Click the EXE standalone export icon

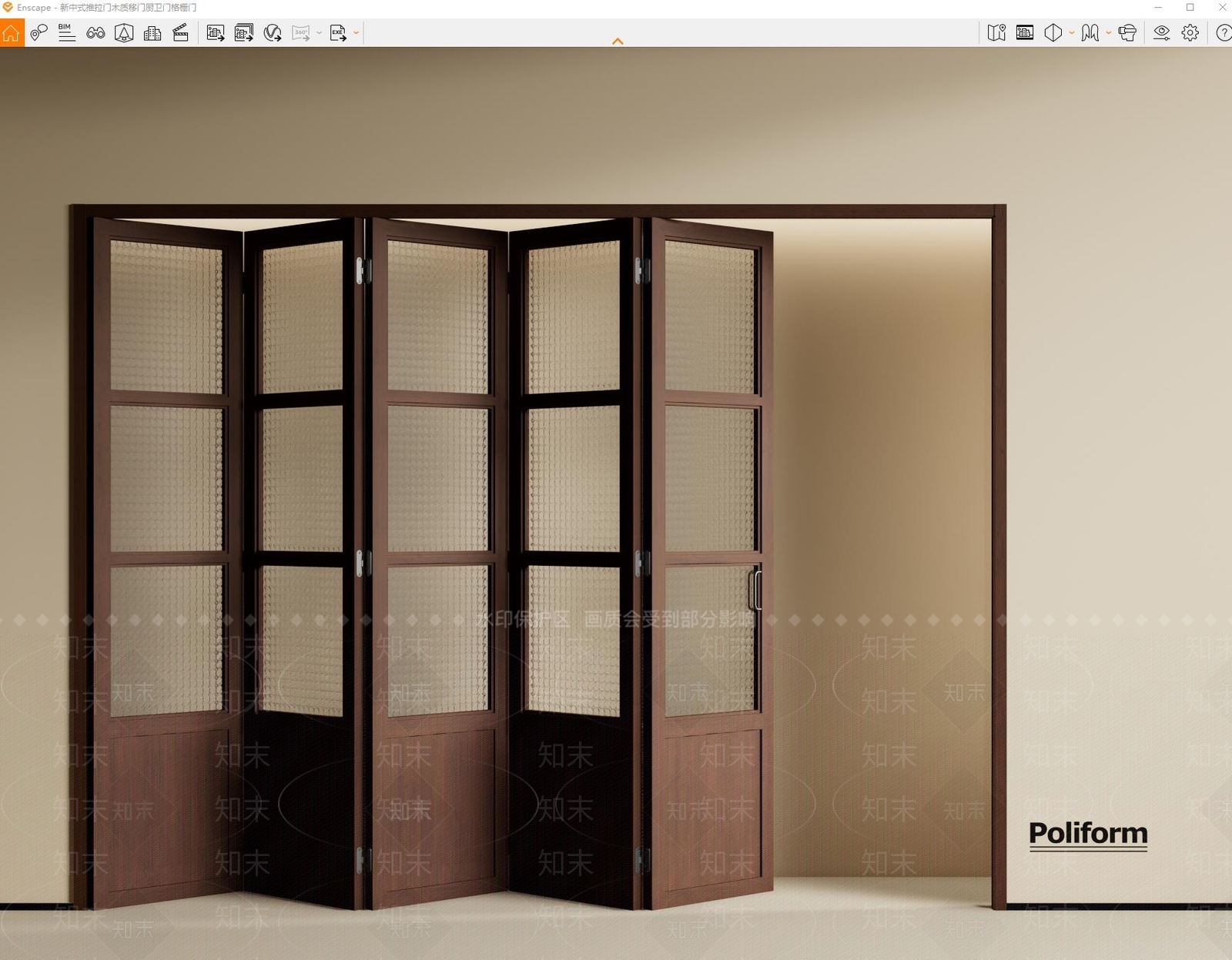(x=338, y=33)
